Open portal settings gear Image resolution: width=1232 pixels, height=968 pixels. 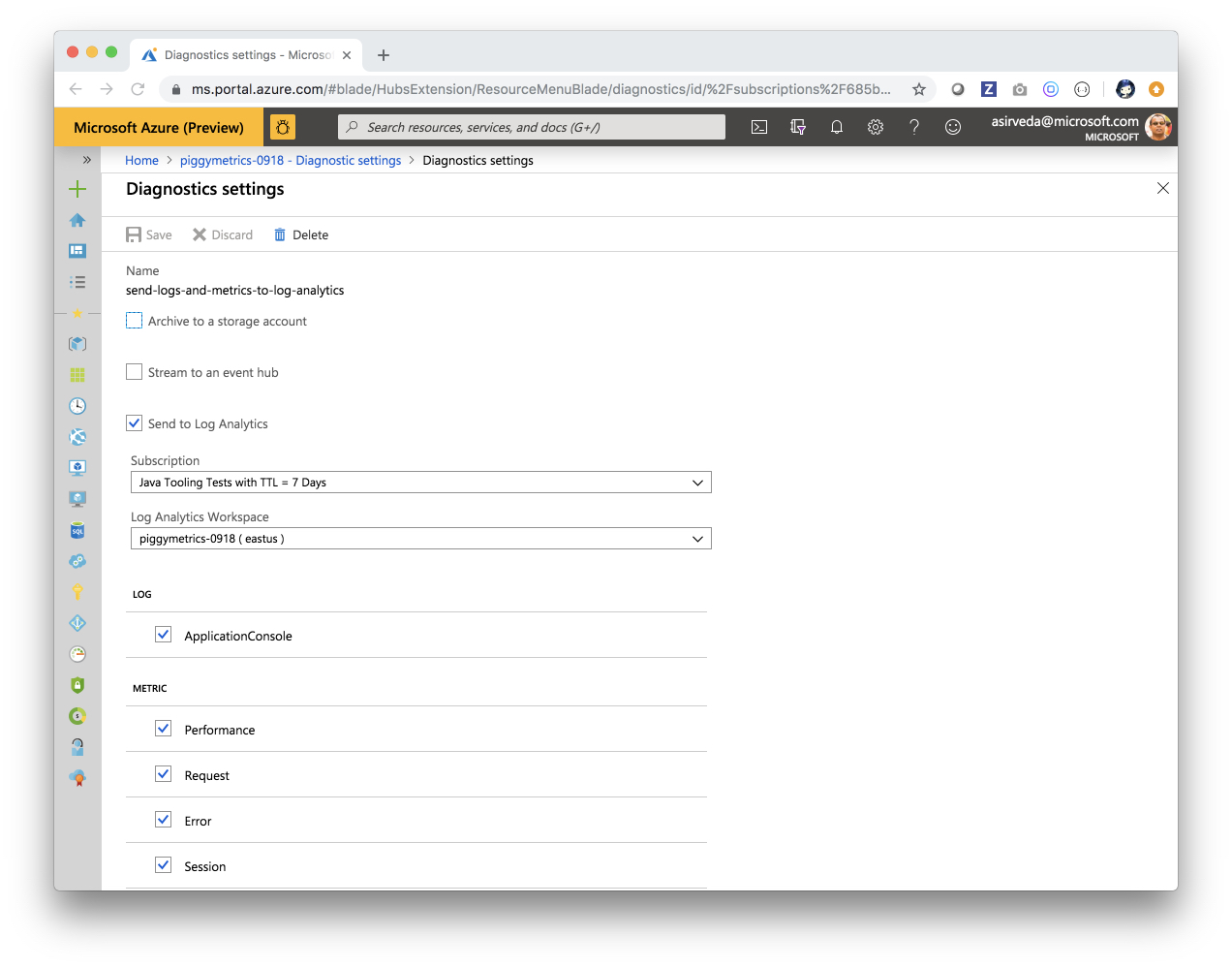pyautogui.click(x=876, y=127)
